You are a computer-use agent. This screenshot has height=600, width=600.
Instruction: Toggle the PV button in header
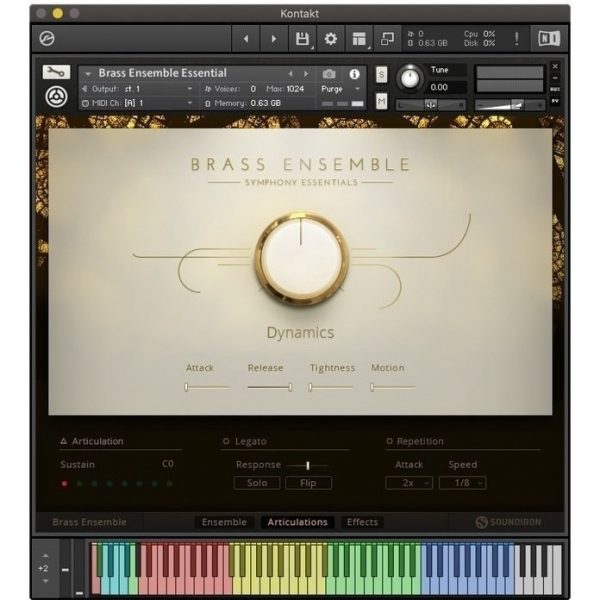[x=555, y=101]
